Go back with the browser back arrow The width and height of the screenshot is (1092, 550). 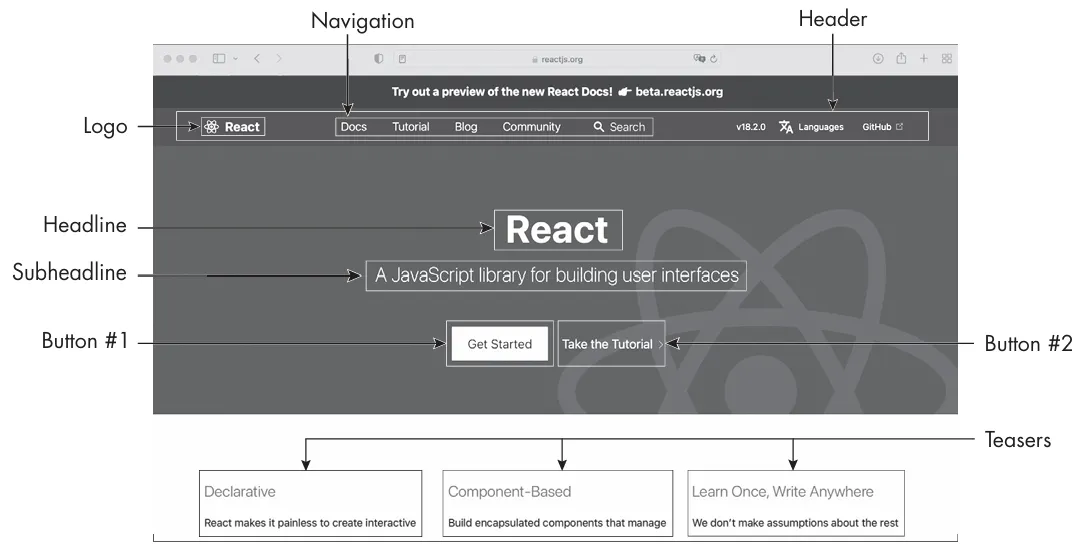[x=257, y=59]
